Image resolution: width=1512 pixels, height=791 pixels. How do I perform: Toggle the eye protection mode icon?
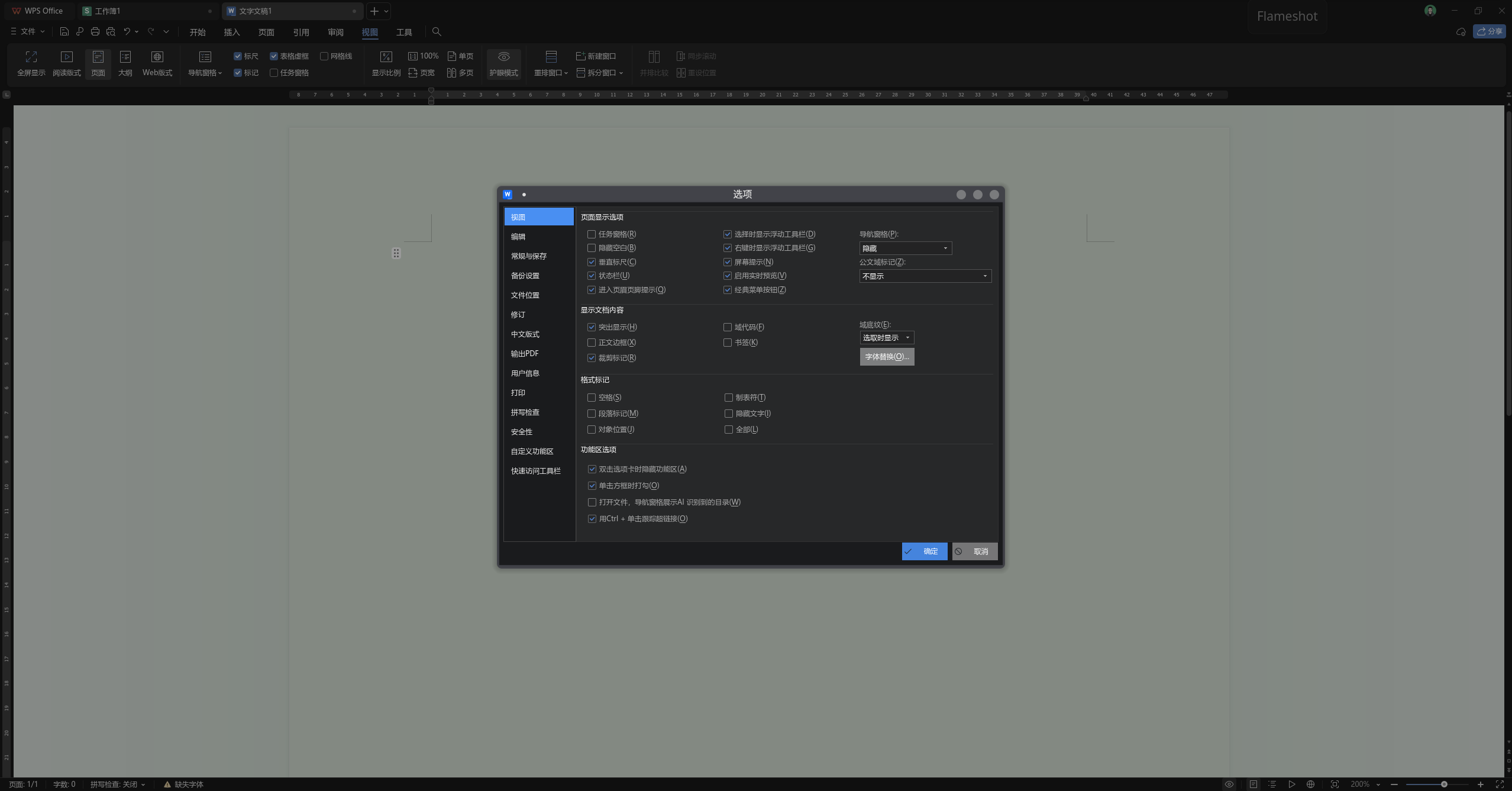point(503,57)
